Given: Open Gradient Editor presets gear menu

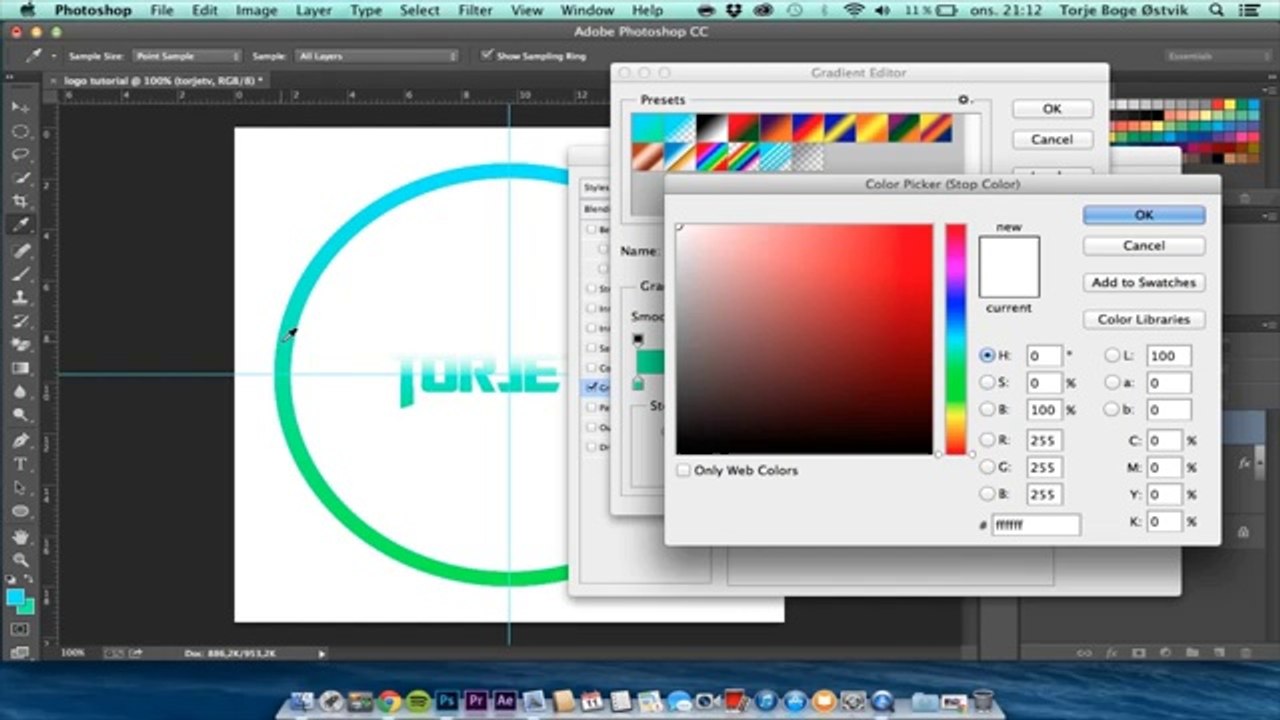Looking at the screenshot, I should 965,100.
